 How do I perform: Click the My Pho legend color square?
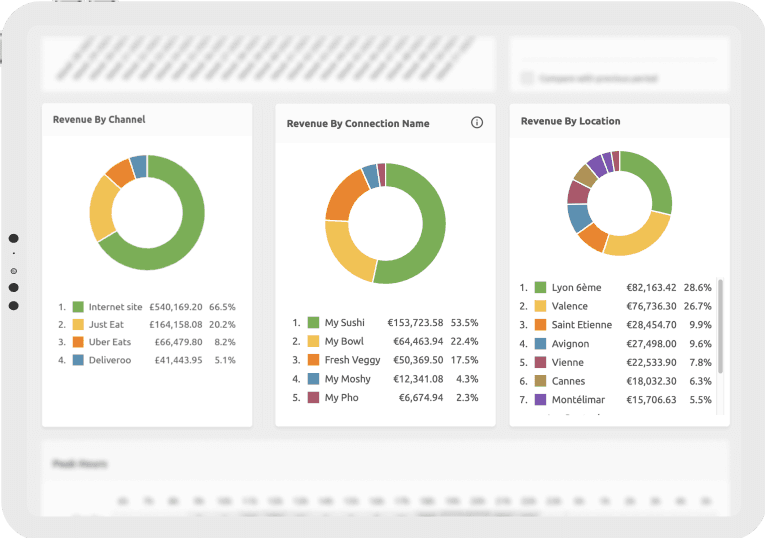point(314,398)
